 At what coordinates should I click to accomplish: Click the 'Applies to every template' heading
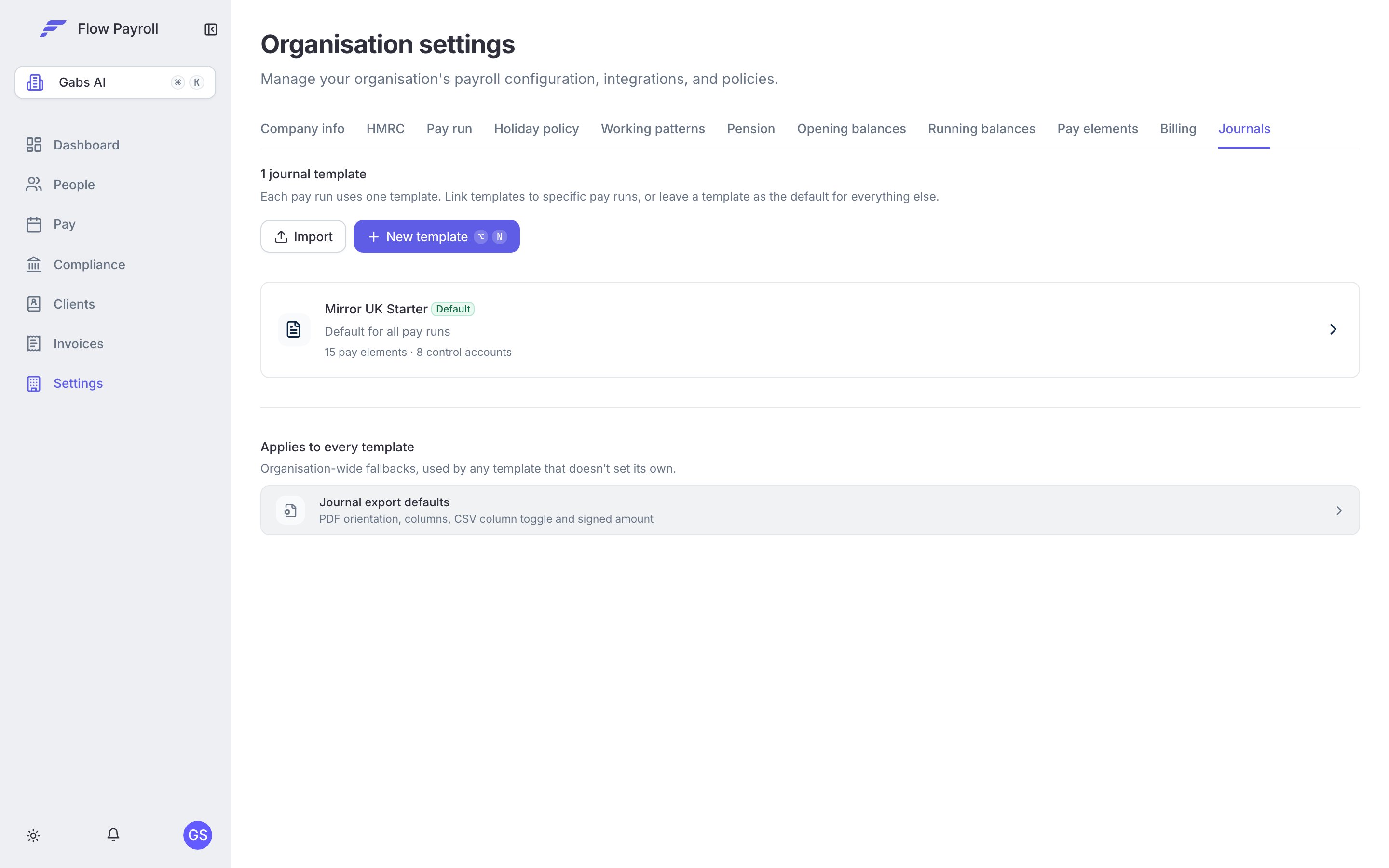(x=337, y=447)
